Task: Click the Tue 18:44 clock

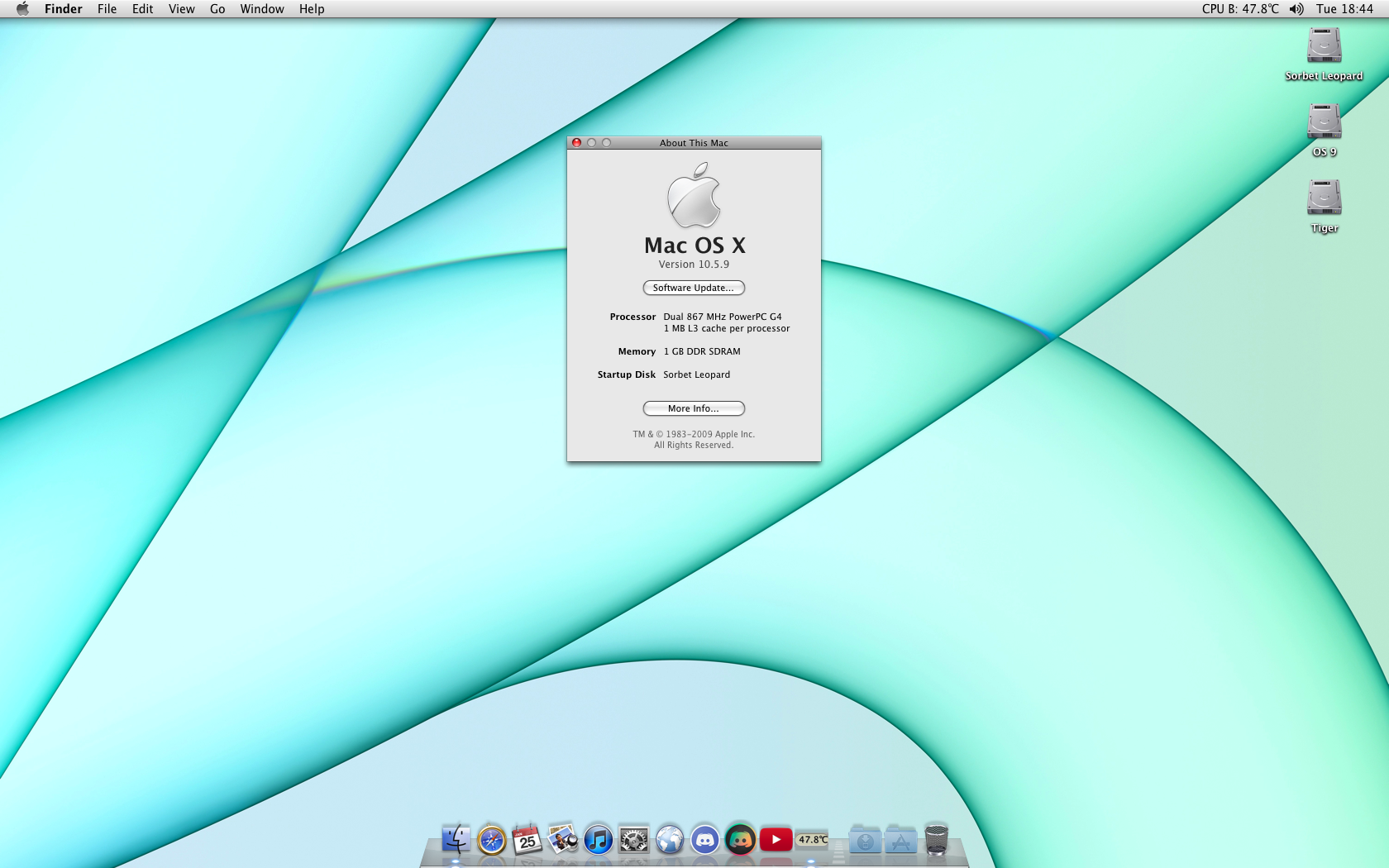Action: (x=1344, y=9)
